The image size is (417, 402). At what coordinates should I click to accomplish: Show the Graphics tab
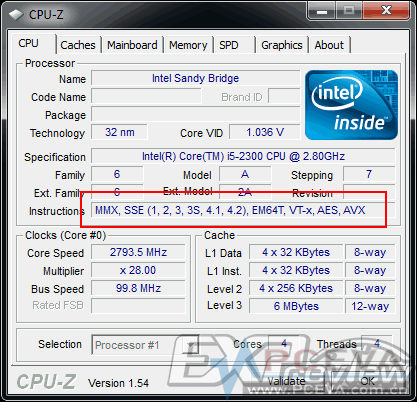282,45
